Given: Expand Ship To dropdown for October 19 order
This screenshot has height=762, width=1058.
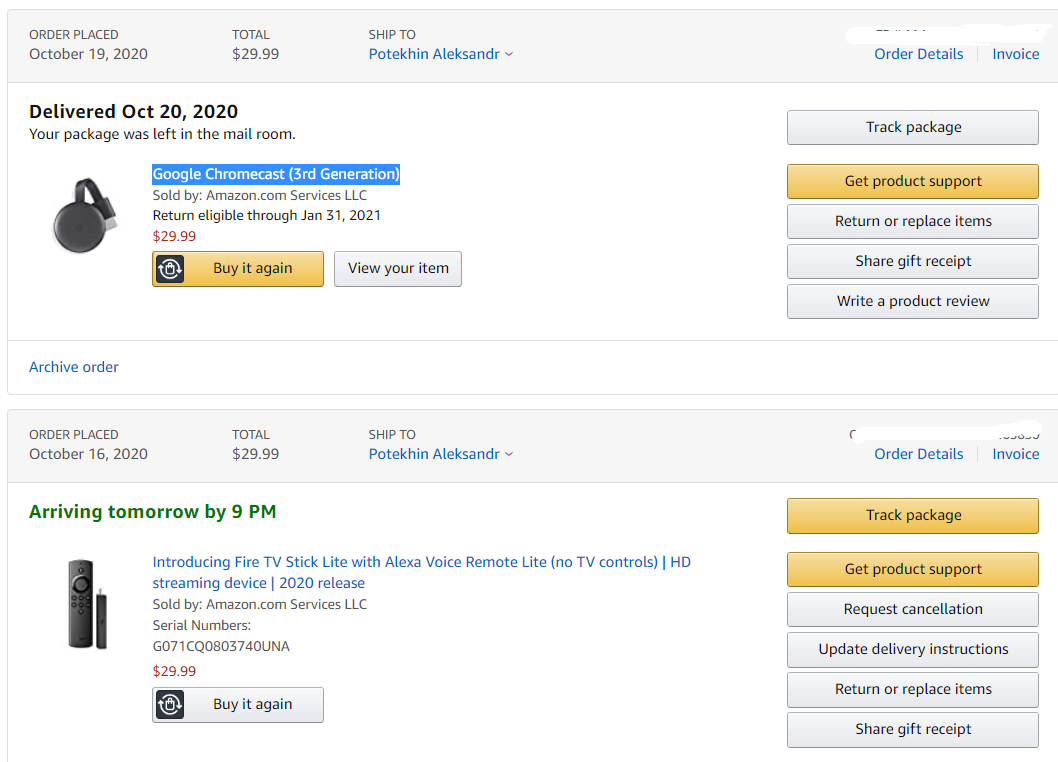Looking at the screenshot, I should tap(509, 54).
